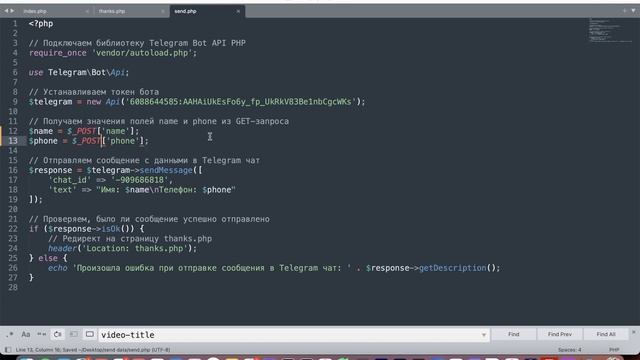640x360 pixels.
Task: Toggle the sidebar from status bar icon
Action: point(8,350)
